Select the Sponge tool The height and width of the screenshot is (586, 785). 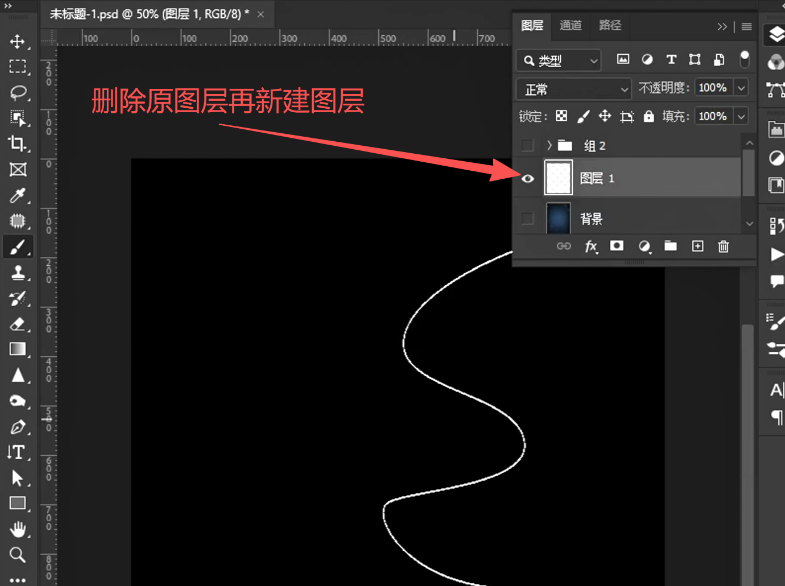[18, 401]
